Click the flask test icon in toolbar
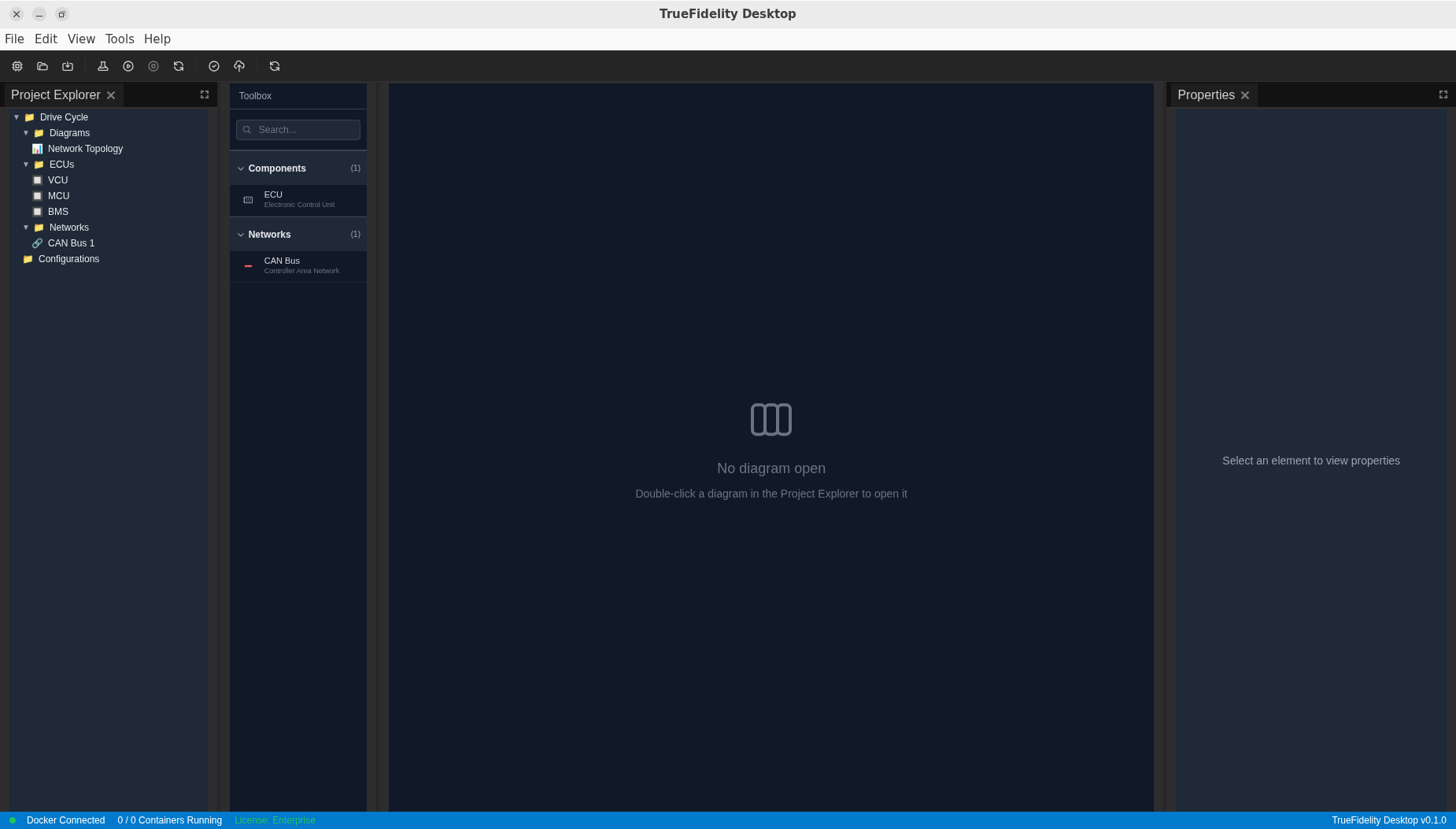 (x=103, y=66)
